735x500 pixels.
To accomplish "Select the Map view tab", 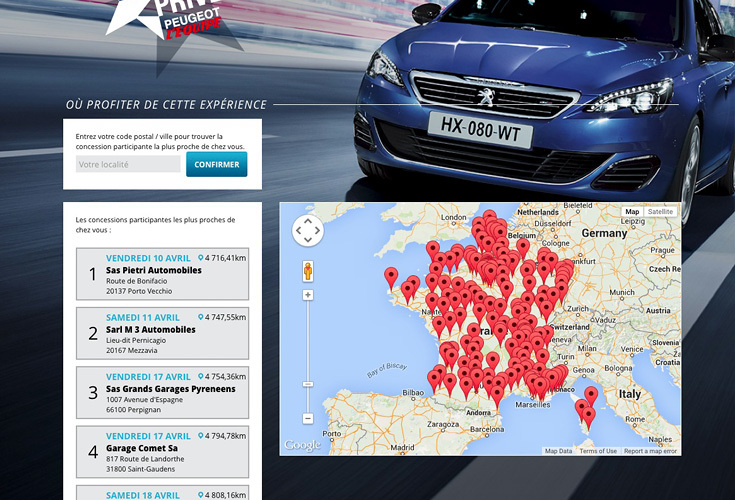I will coord(632,211).
